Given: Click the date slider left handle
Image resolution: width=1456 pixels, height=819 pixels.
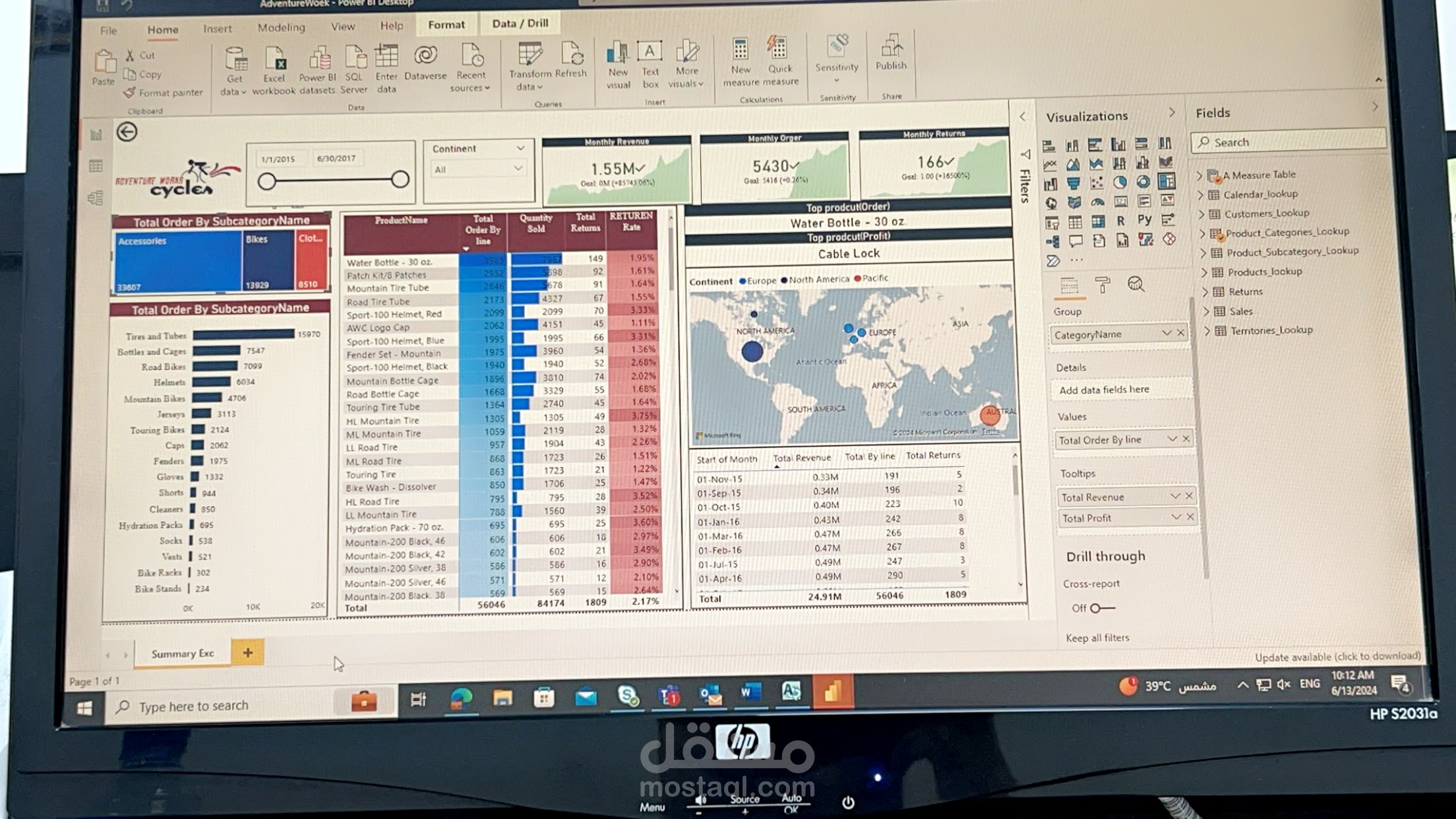Looking at the screenshot, I should 266,181.
